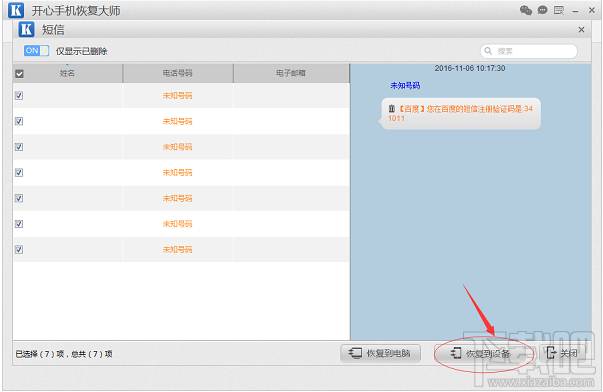The height and width of the screenshot is (392, 603).
Task: Uncheck the third message row checkbox
Action: tap(19, 147)
